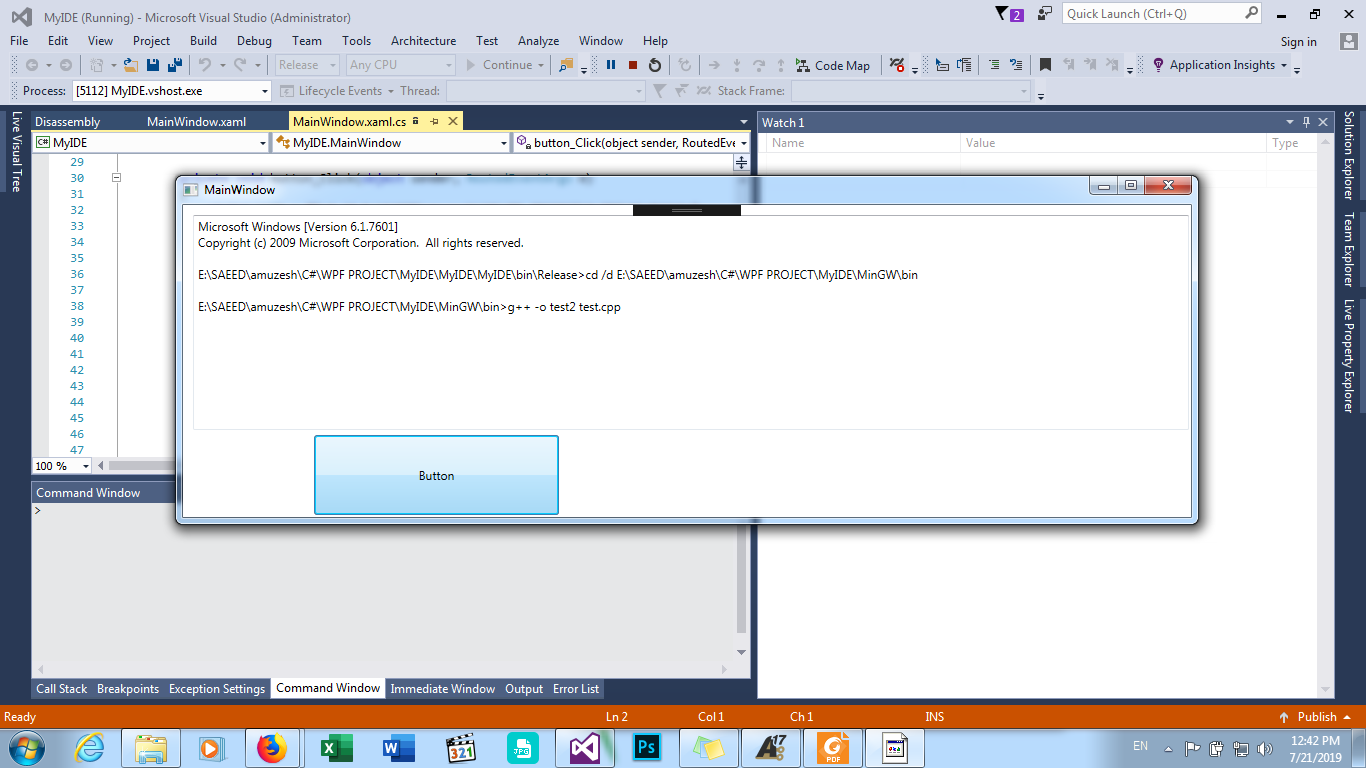Click the XAML debugging toolbar at MainWindow's top
Viewport: 1366px width, 768px height.
687,210
